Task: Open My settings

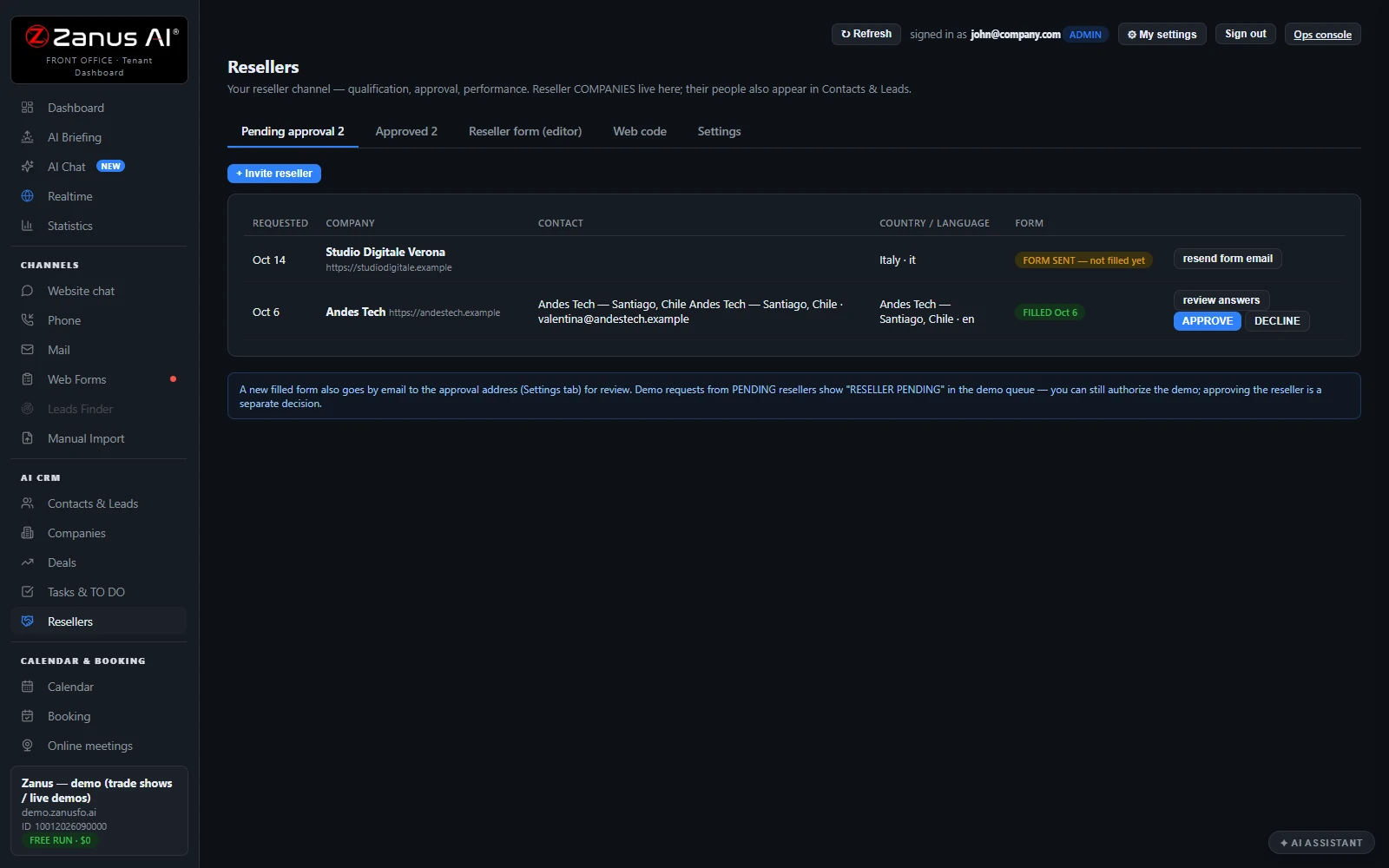Action: click(x=1162, y=35)
